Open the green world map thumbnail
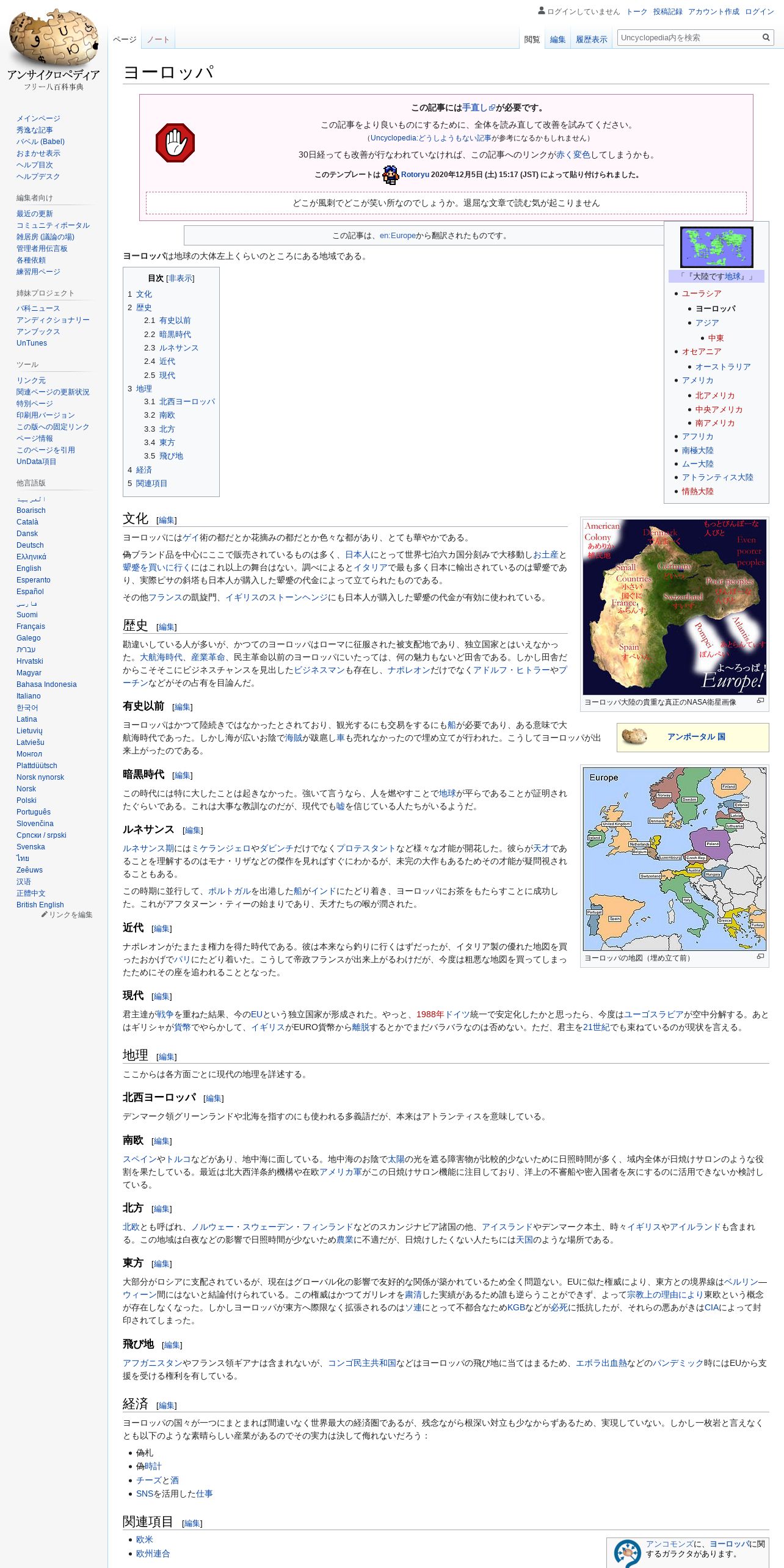Screen dimensions: 784x1568 716,247
